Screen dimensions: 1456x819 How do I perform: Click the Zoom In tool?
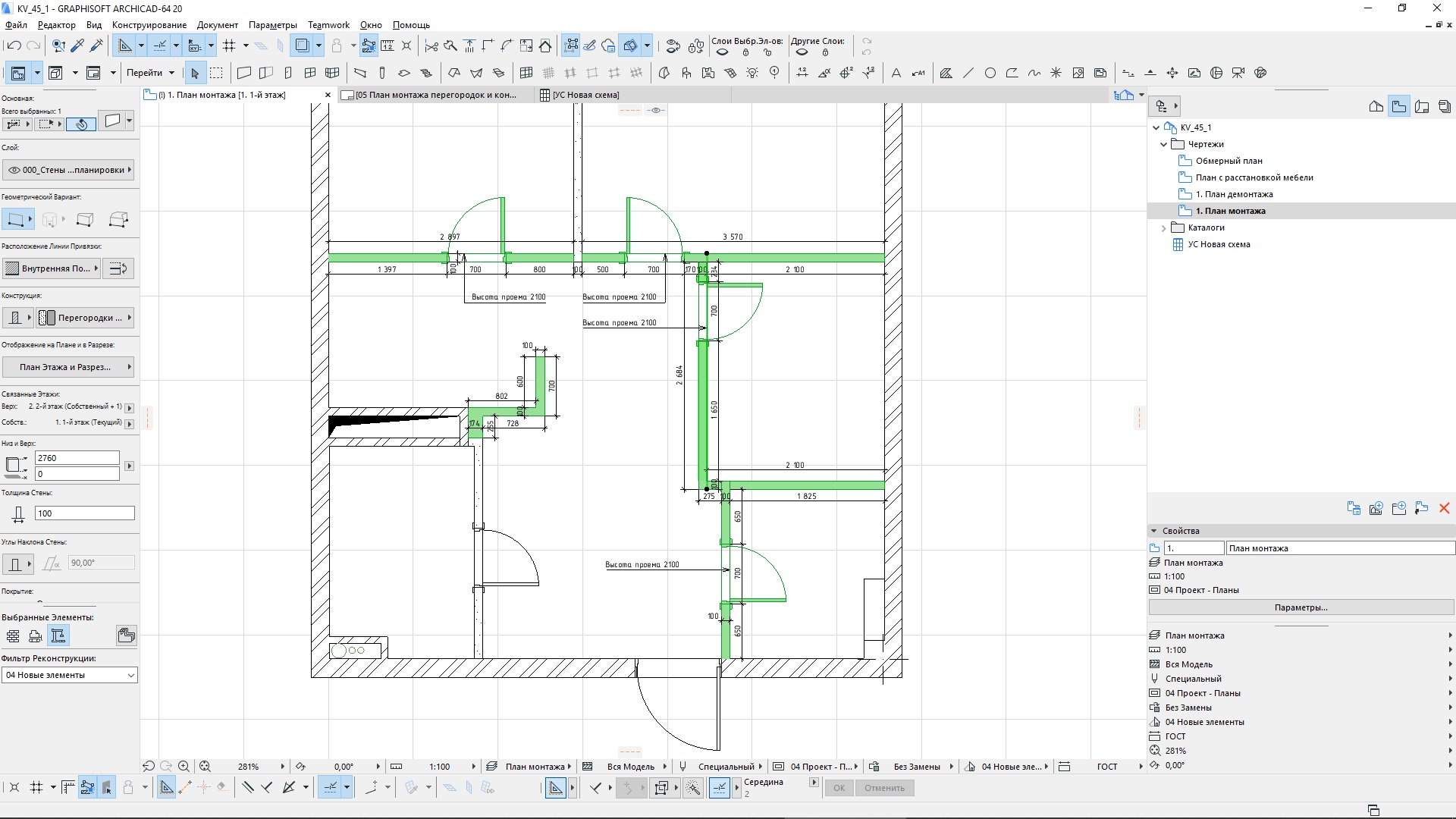coord(183,766)
